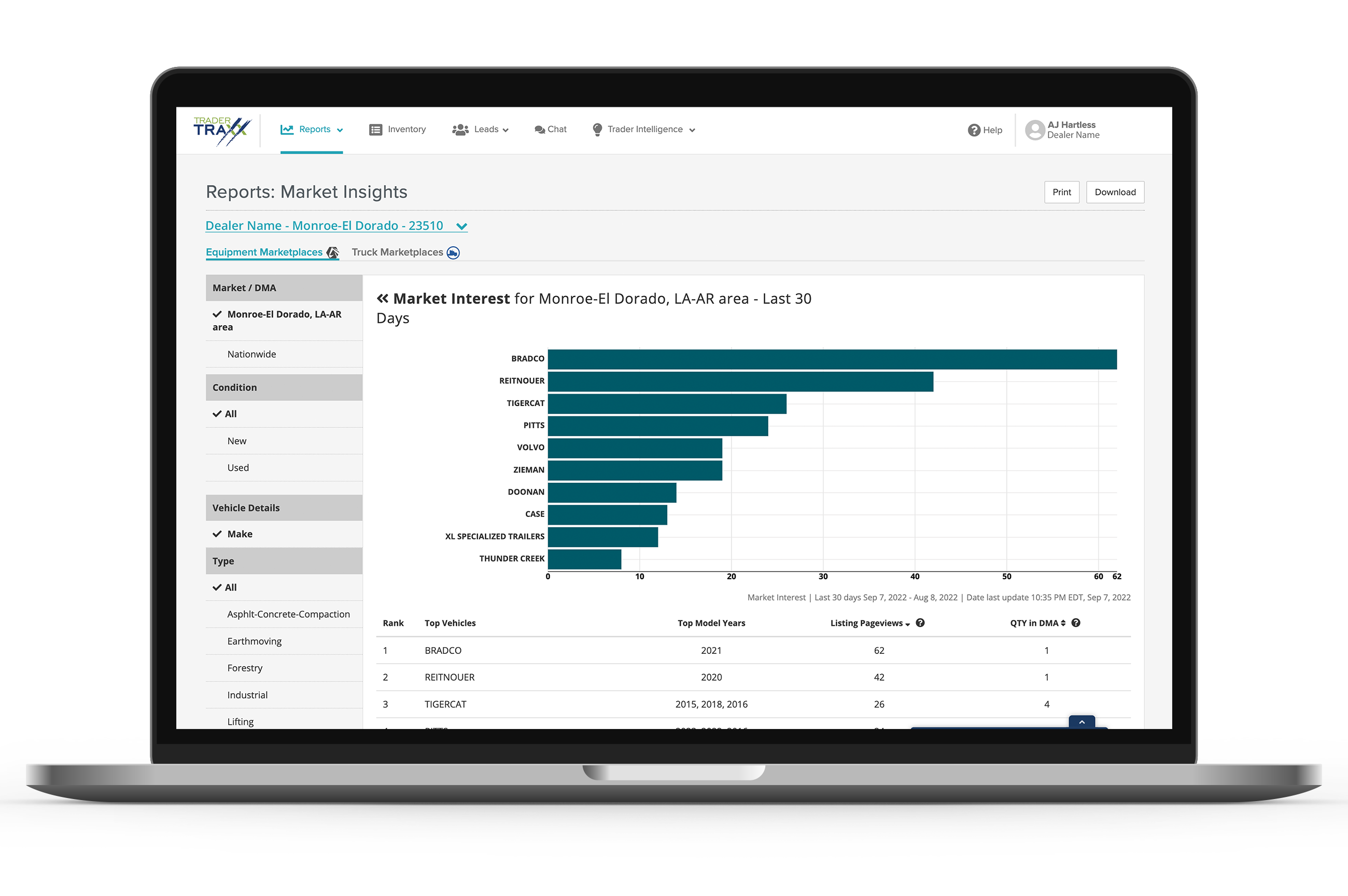The width and height of the screenshot is (1348, 896).
Task: Click the scroll-to-top arrow button
Action: pos(1082,722)
